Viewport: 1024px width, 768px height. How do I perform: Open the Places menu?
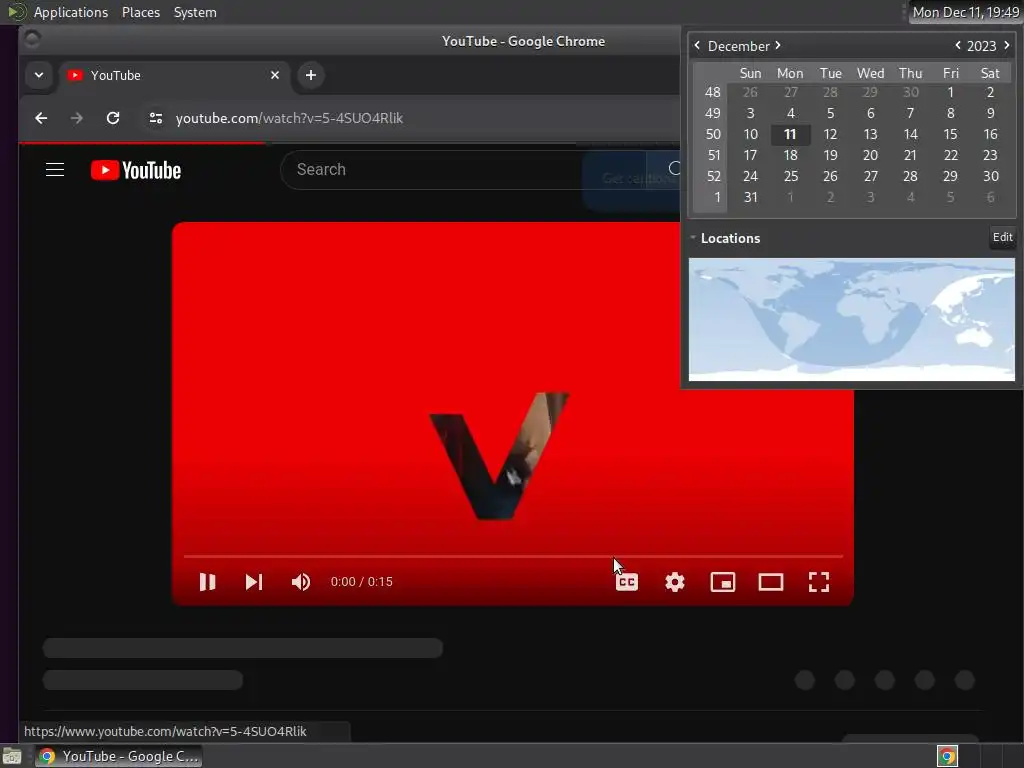pos(141,12)
